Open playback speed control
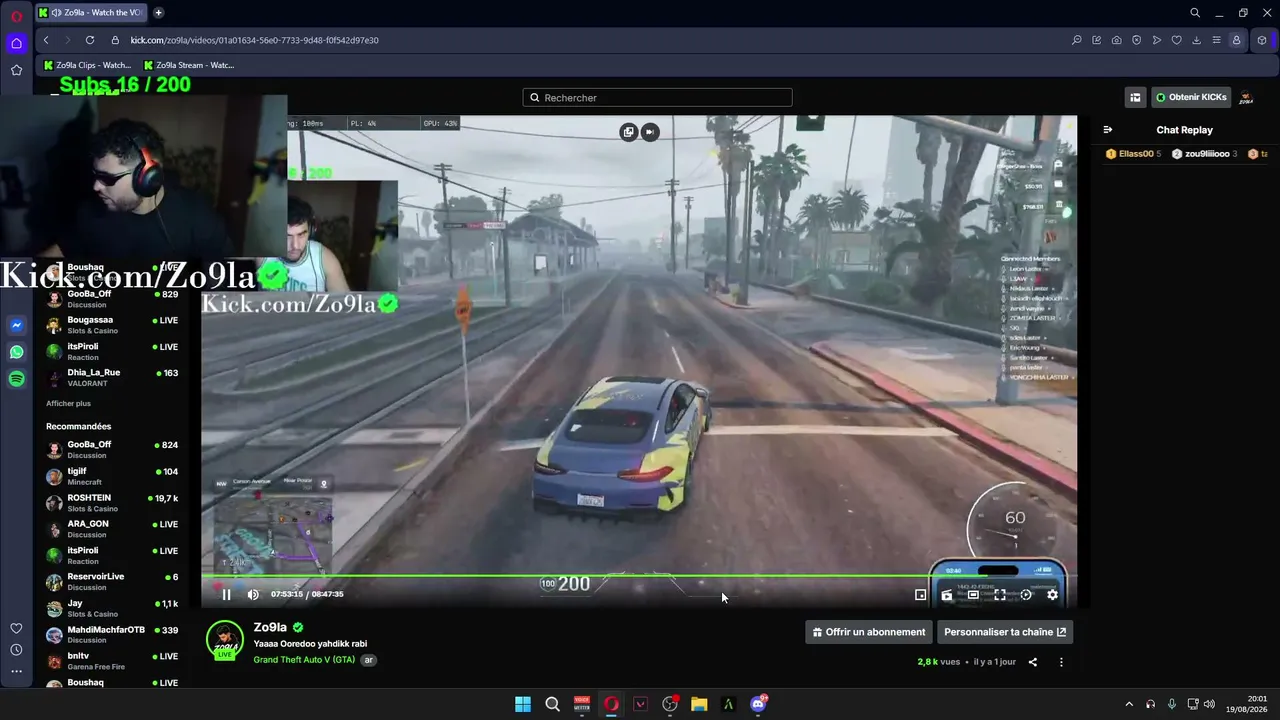 pos(1026,594)
